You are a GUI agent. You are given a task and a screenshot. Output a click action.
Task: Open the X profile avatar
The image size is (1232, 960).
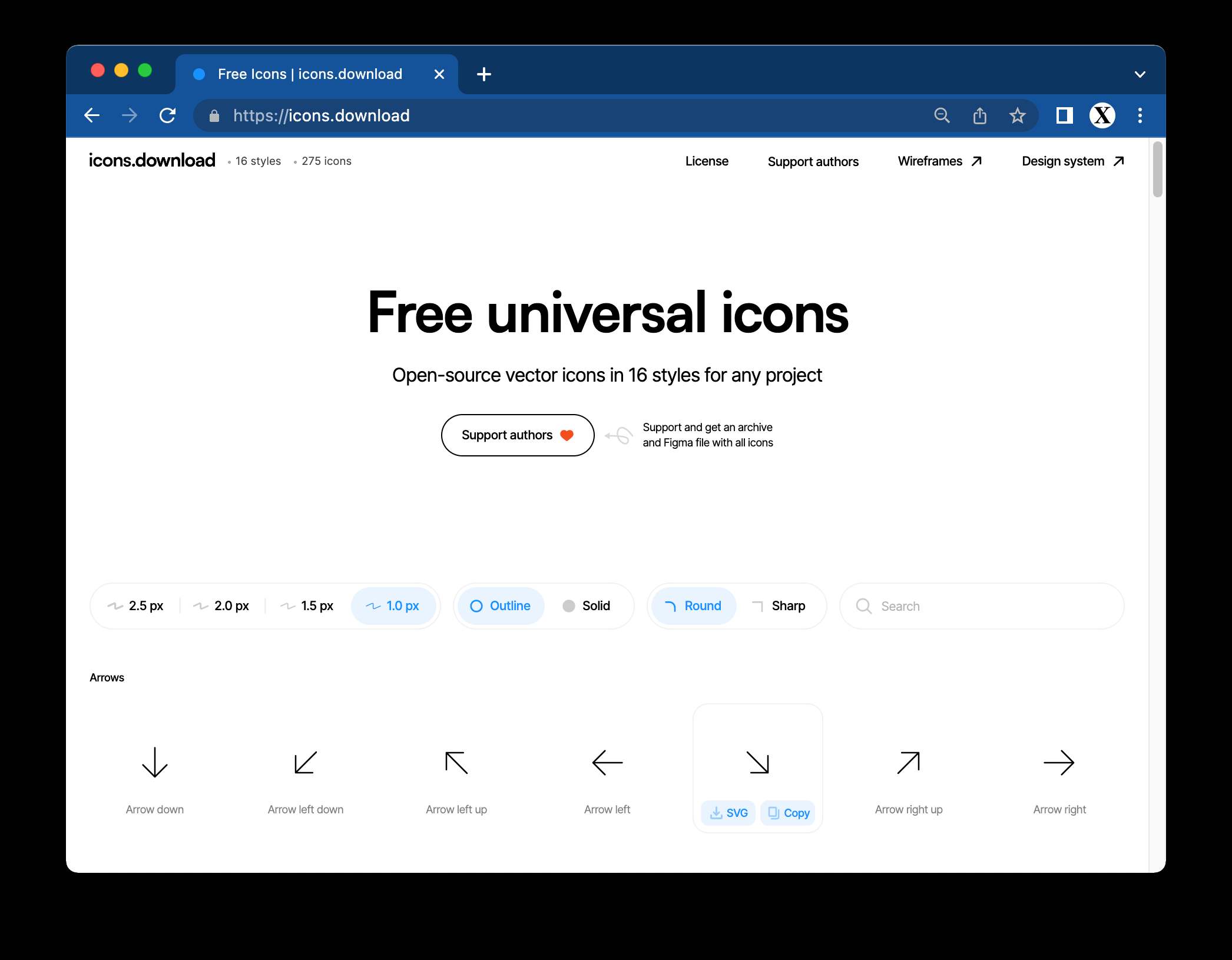pos(1102,115)
